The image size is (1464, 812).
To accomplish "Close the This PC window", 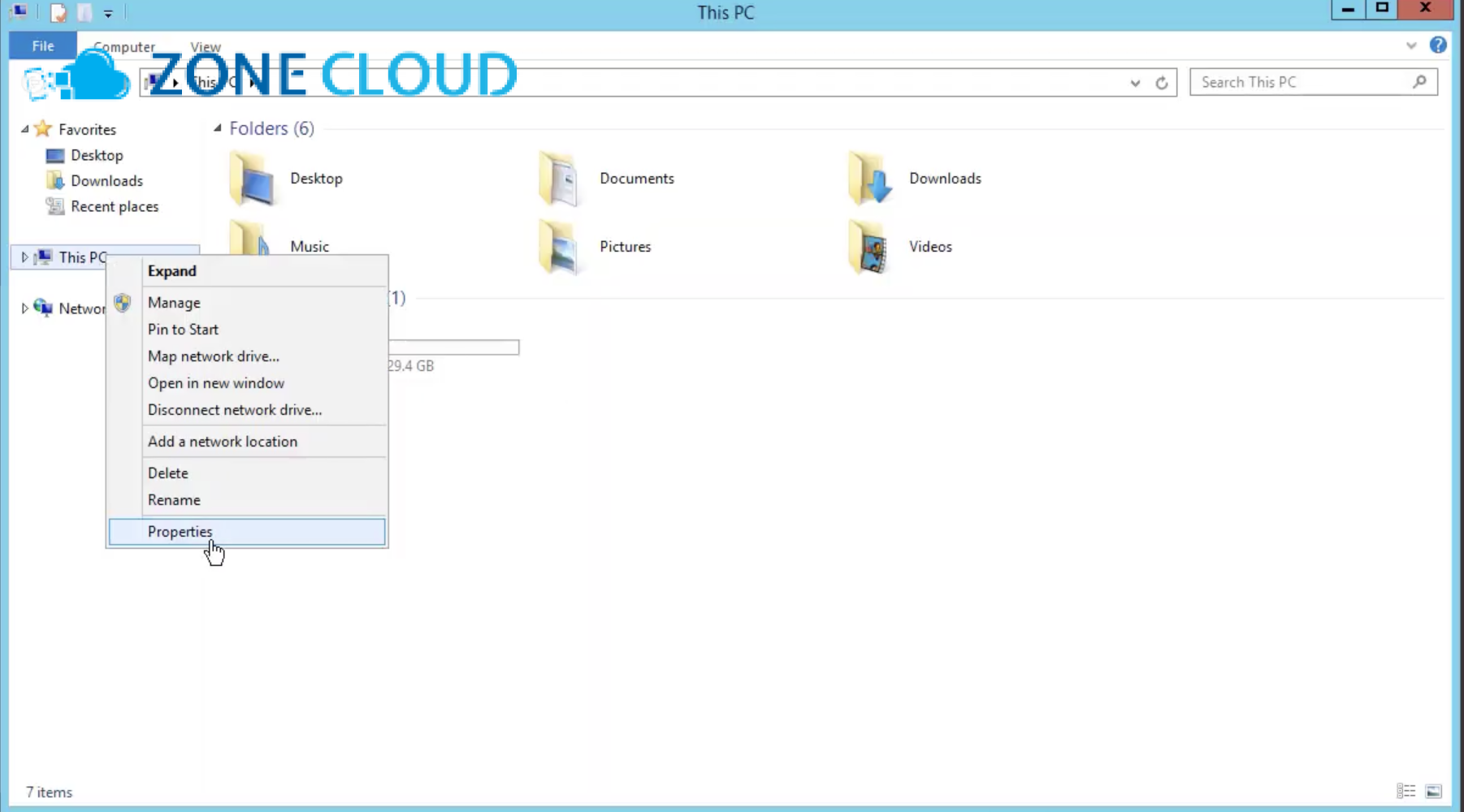I will tap(1426, 9).
